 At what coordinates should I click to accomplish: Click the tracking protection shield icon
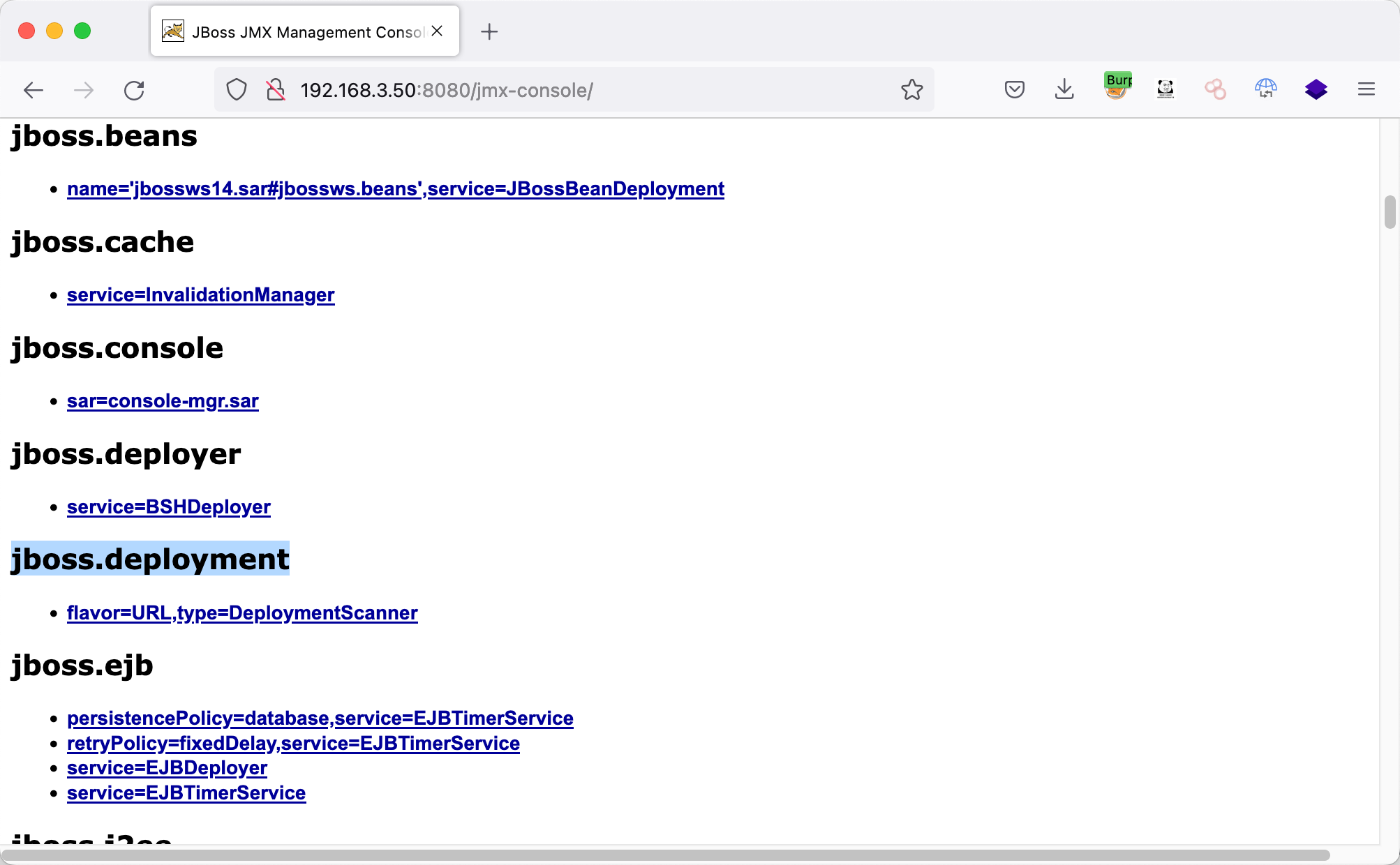[x=237, y=90]
